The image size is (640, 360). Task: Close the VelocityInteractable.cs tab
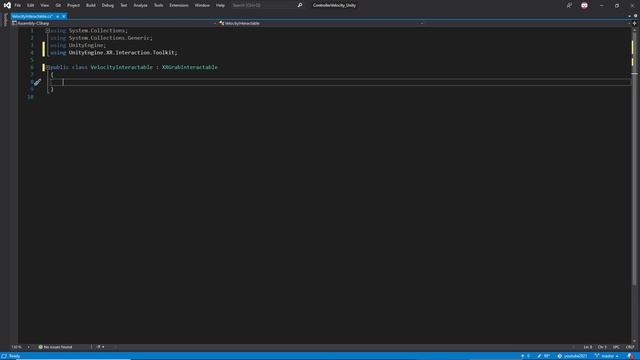(x=64, y=16)
